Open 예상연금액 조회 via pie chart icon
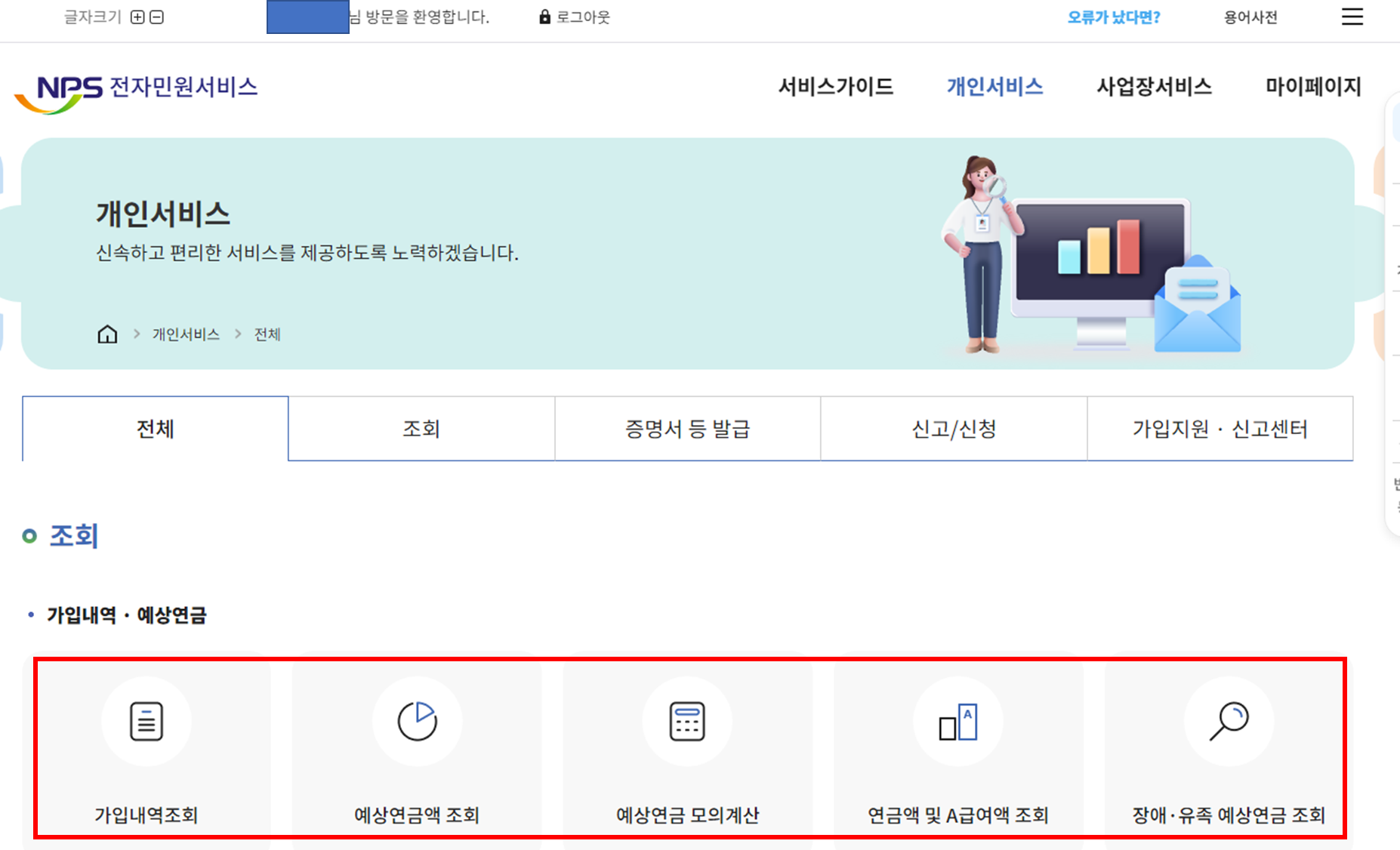The height and width of the screenshot is (850, 1400). (417, 720)
